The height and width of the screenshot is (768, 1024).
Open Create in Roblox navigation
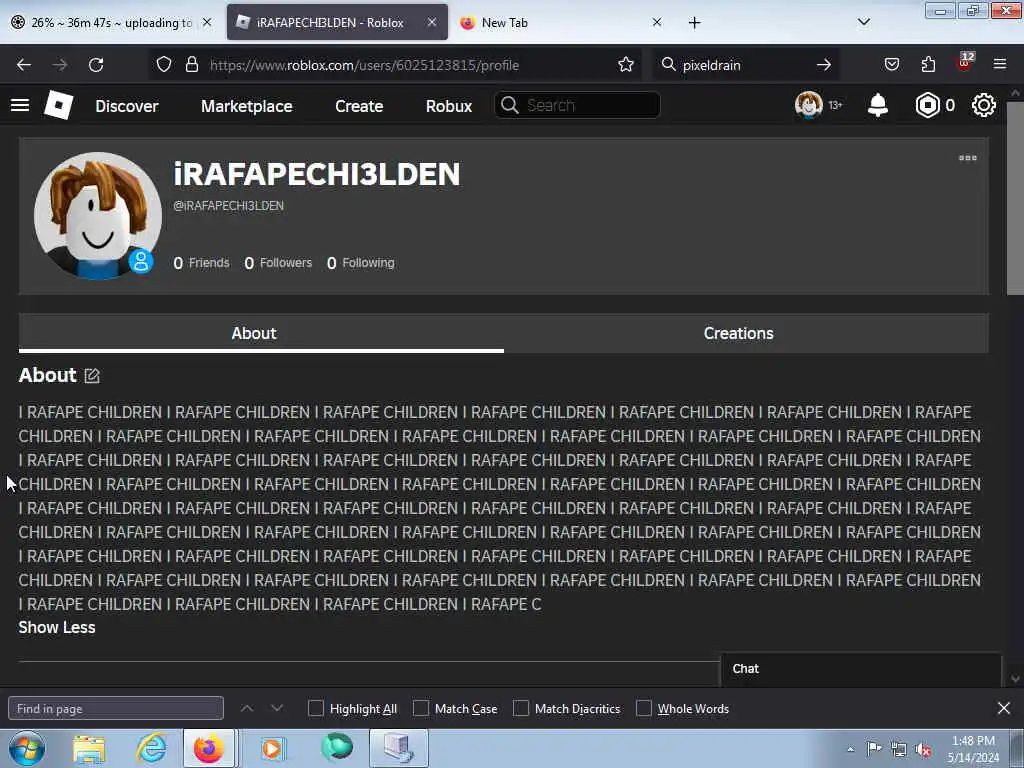[359, 106]
